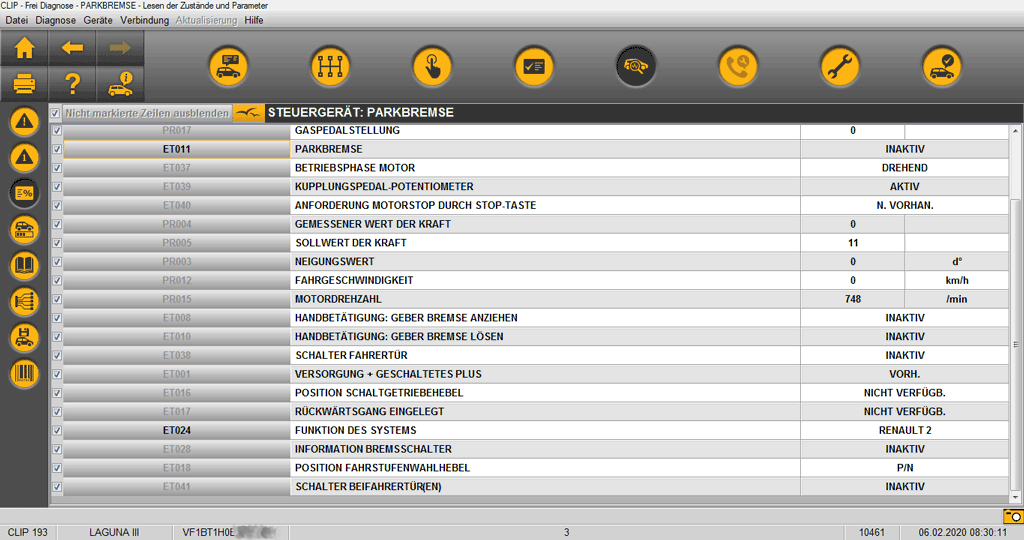Open the book documentation icon in sidebar
The image size is (1024, 540).
[x=25, y=266]
